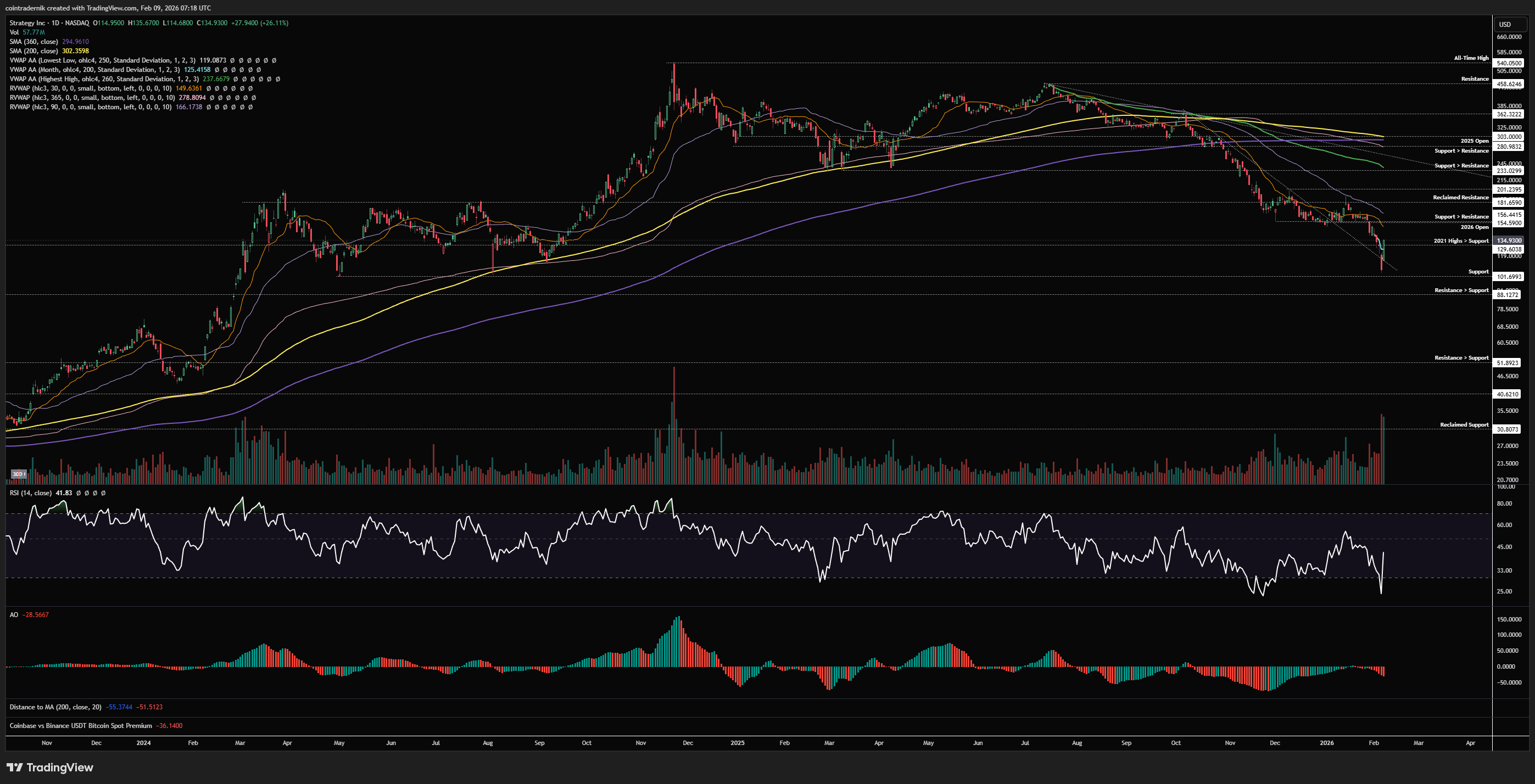Click the VWAP AA Highest High legend
Image resolution: width=1535 pixels, height=784 pixels.
(104, 79)
